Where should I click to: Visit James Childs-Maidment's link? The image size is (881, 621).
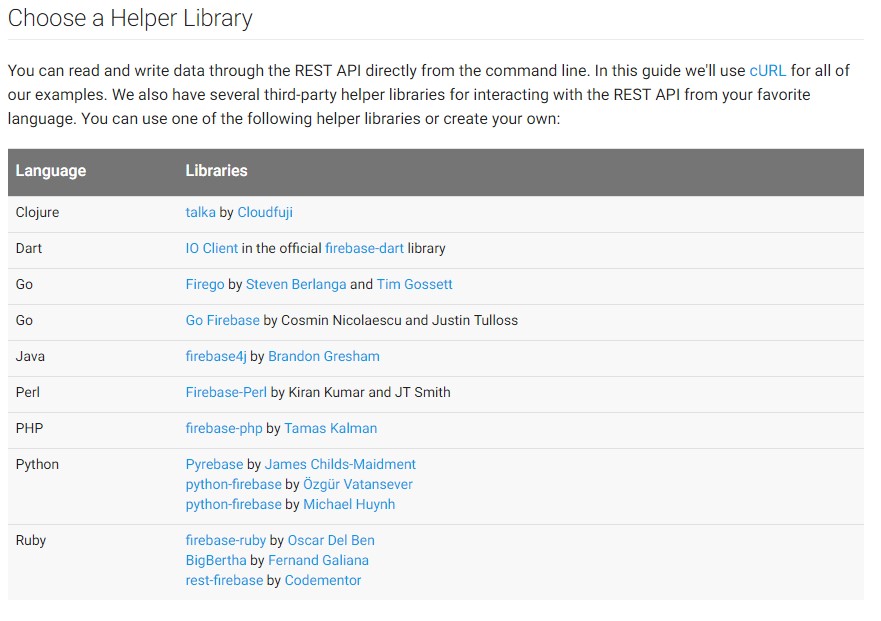(x=340, y=464)
